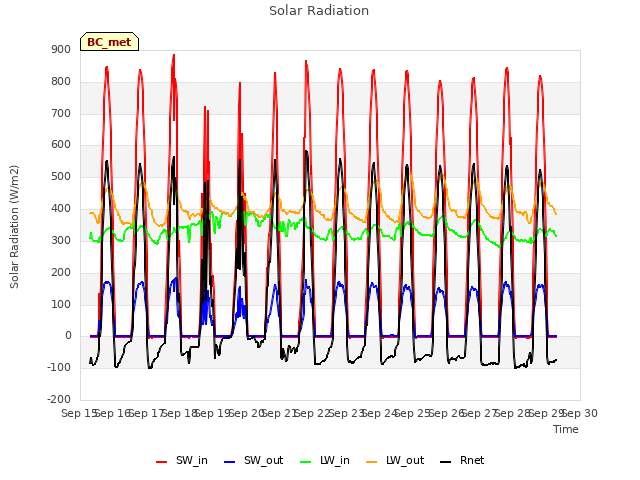Click the 100 y-axis tick label
Image resolution: width=640 pixels, height=480 pixels.
61,304
